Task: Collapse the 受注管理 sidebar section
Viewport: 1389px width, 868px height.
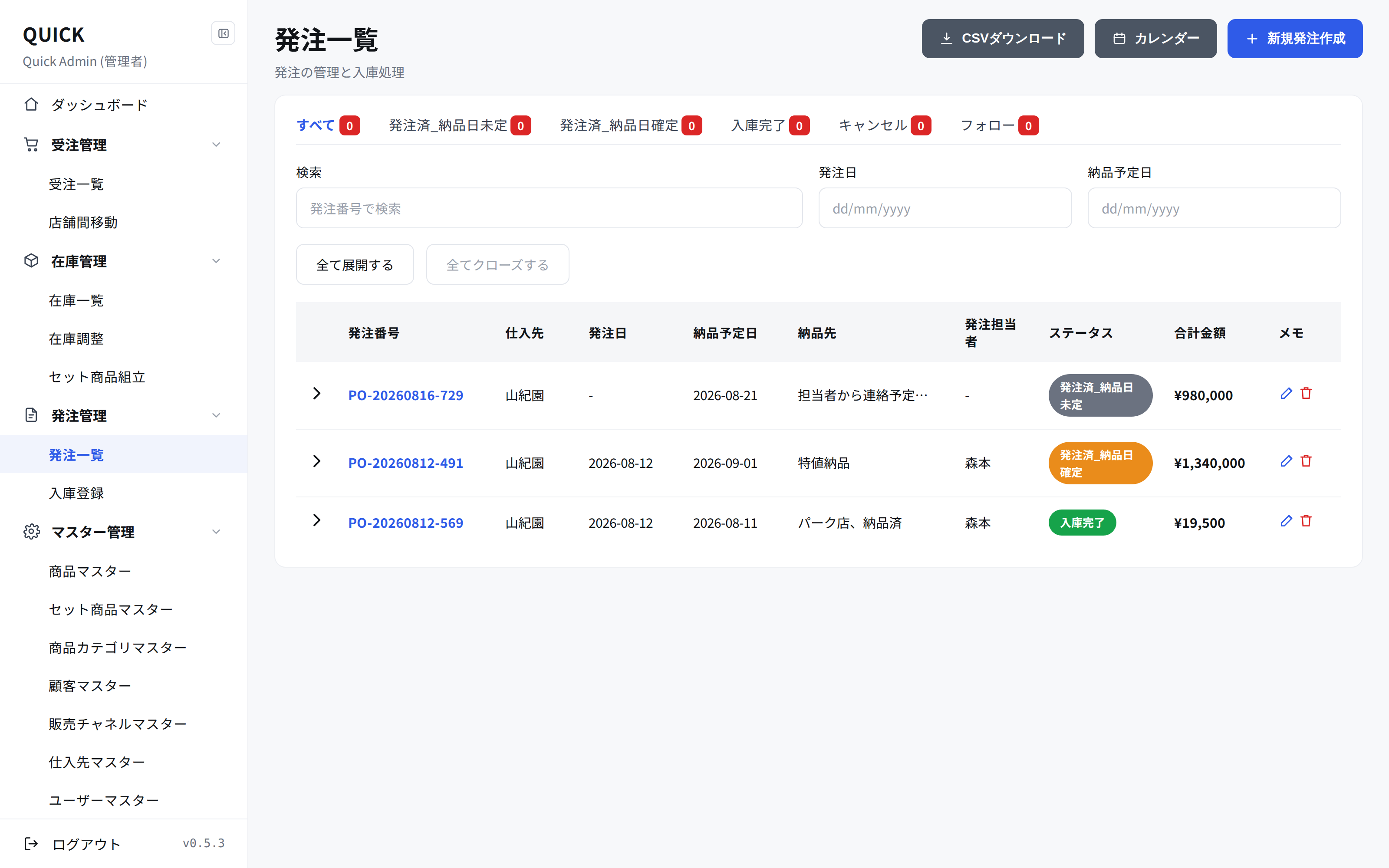Action: [x=217, y=145]
